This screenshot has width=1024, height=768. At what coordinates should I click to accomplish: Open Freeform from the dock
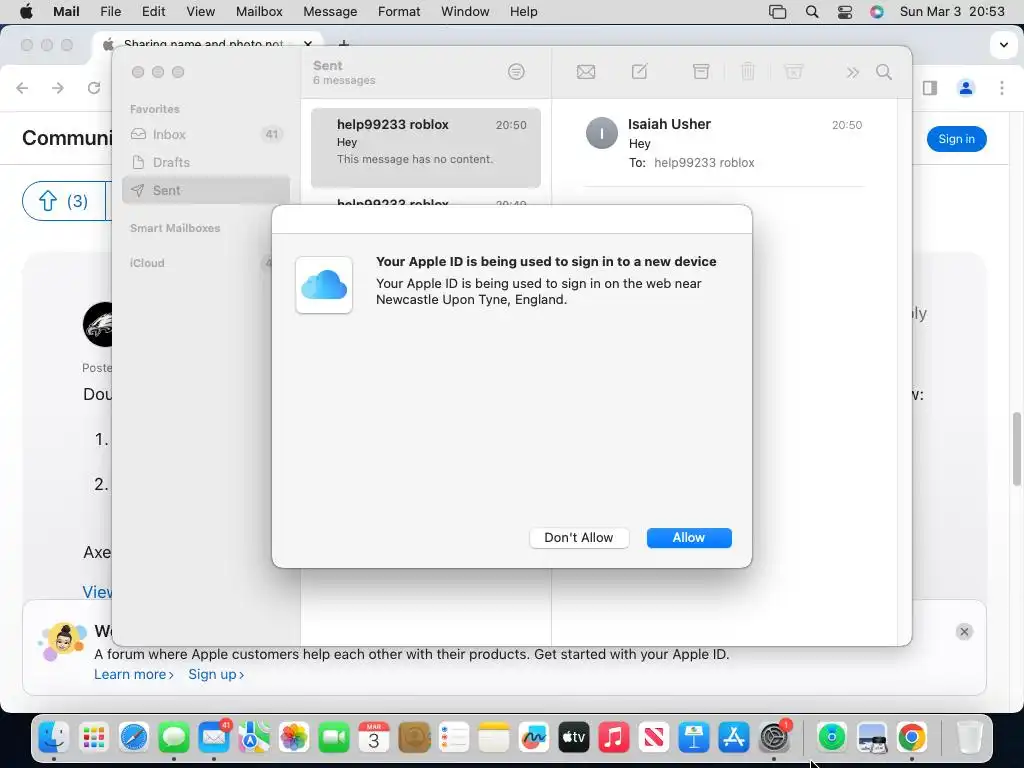[534, 737]
